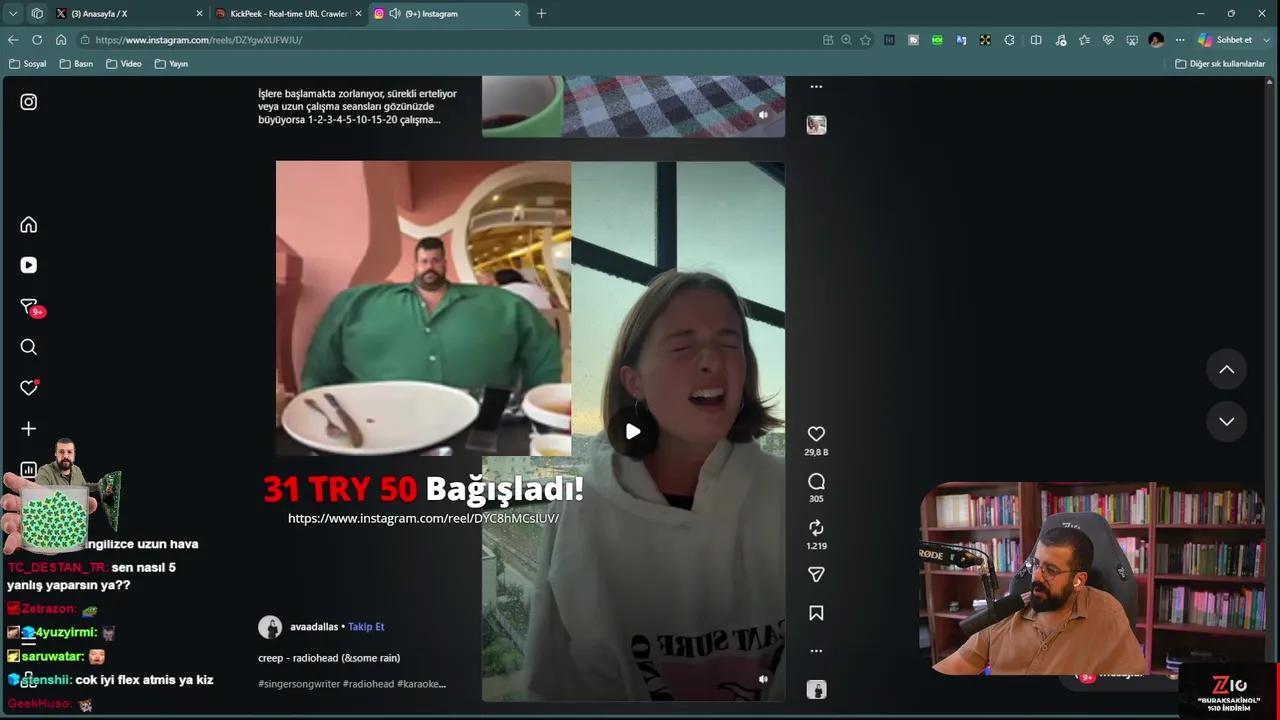Click the previous reel's caption about 1-2-3-4-5-10-15-20

pos(357,107)
